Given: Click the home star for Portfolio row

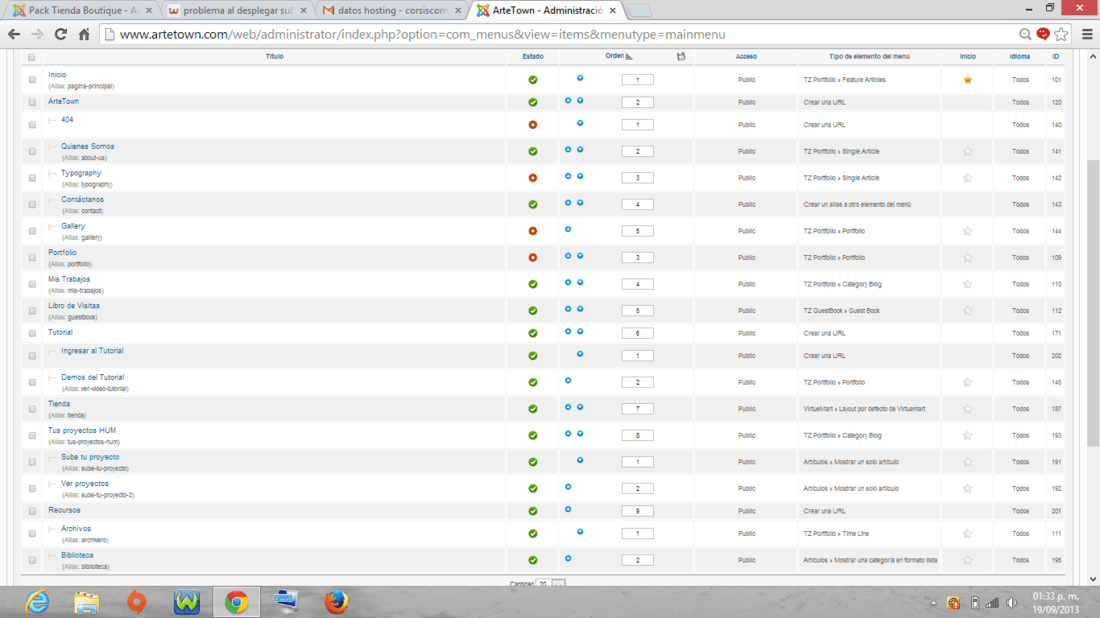Looking at the screenshot, I should pyautogui.click(x=967, y=257).
